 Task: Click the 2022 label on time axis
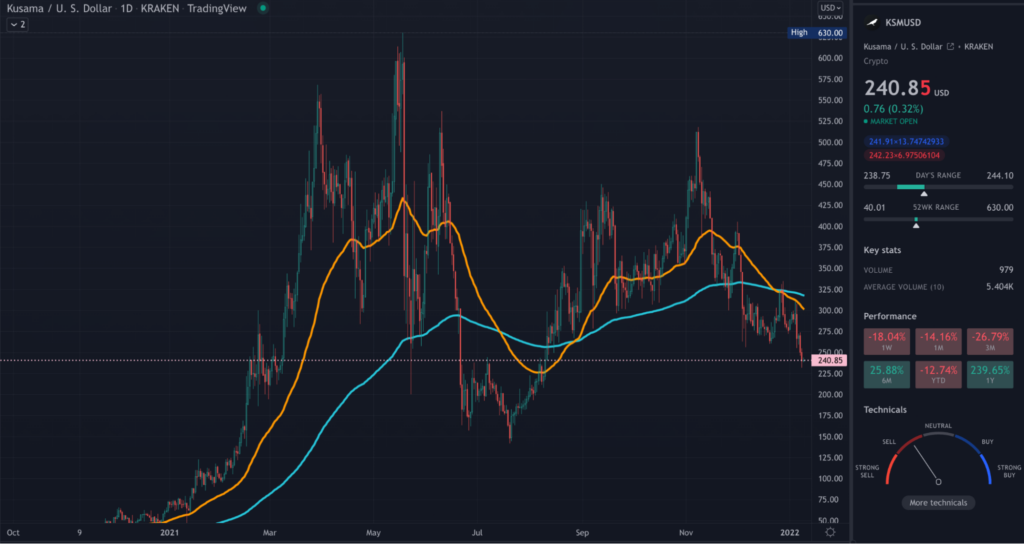coord(790,532)
